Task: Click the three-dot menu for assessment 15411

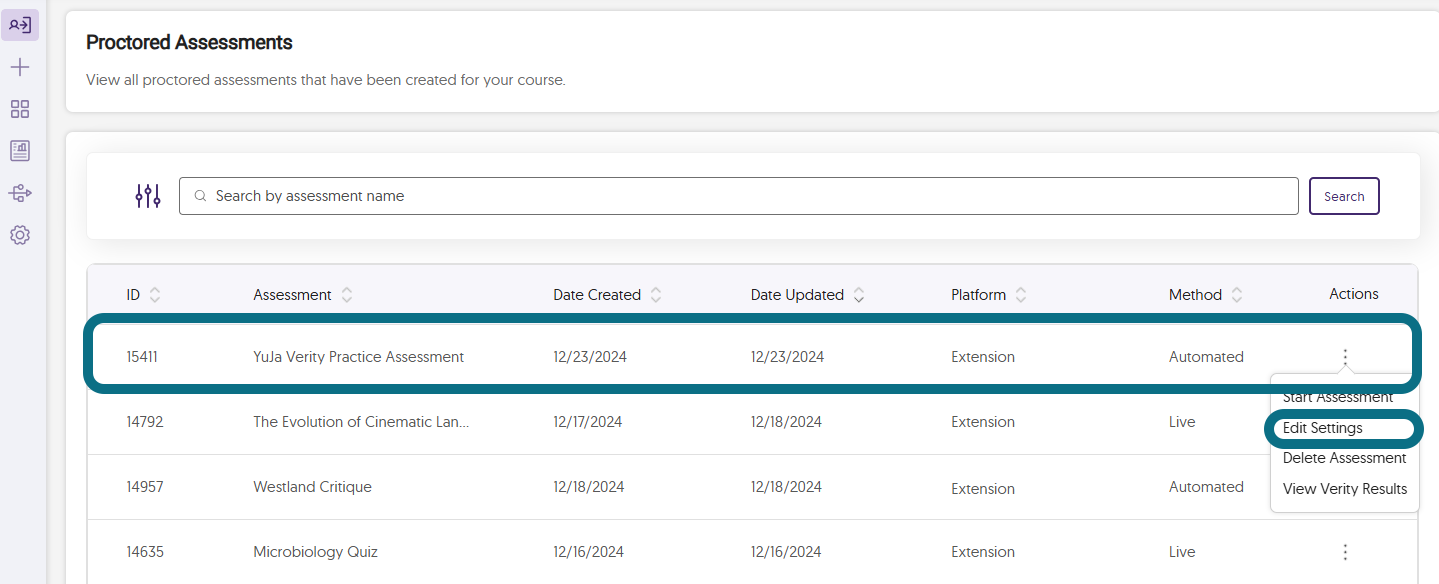Action: point(1345,357)
